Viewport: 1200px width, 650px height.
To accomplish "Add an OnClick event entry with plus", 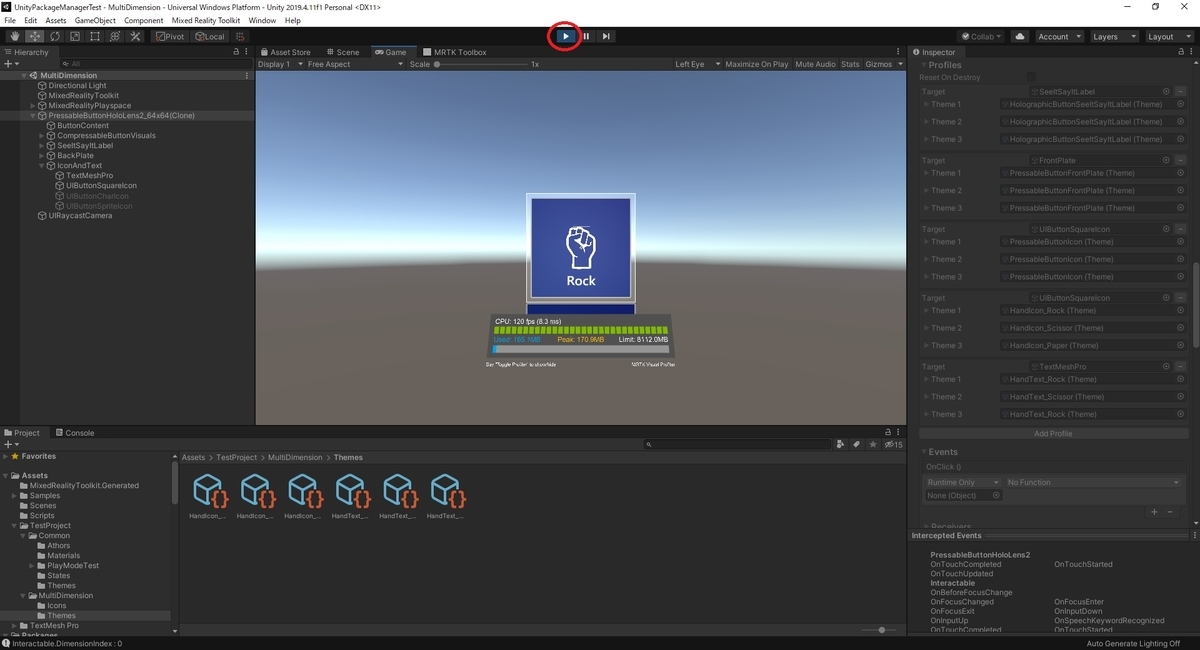I will [1154, 511].
